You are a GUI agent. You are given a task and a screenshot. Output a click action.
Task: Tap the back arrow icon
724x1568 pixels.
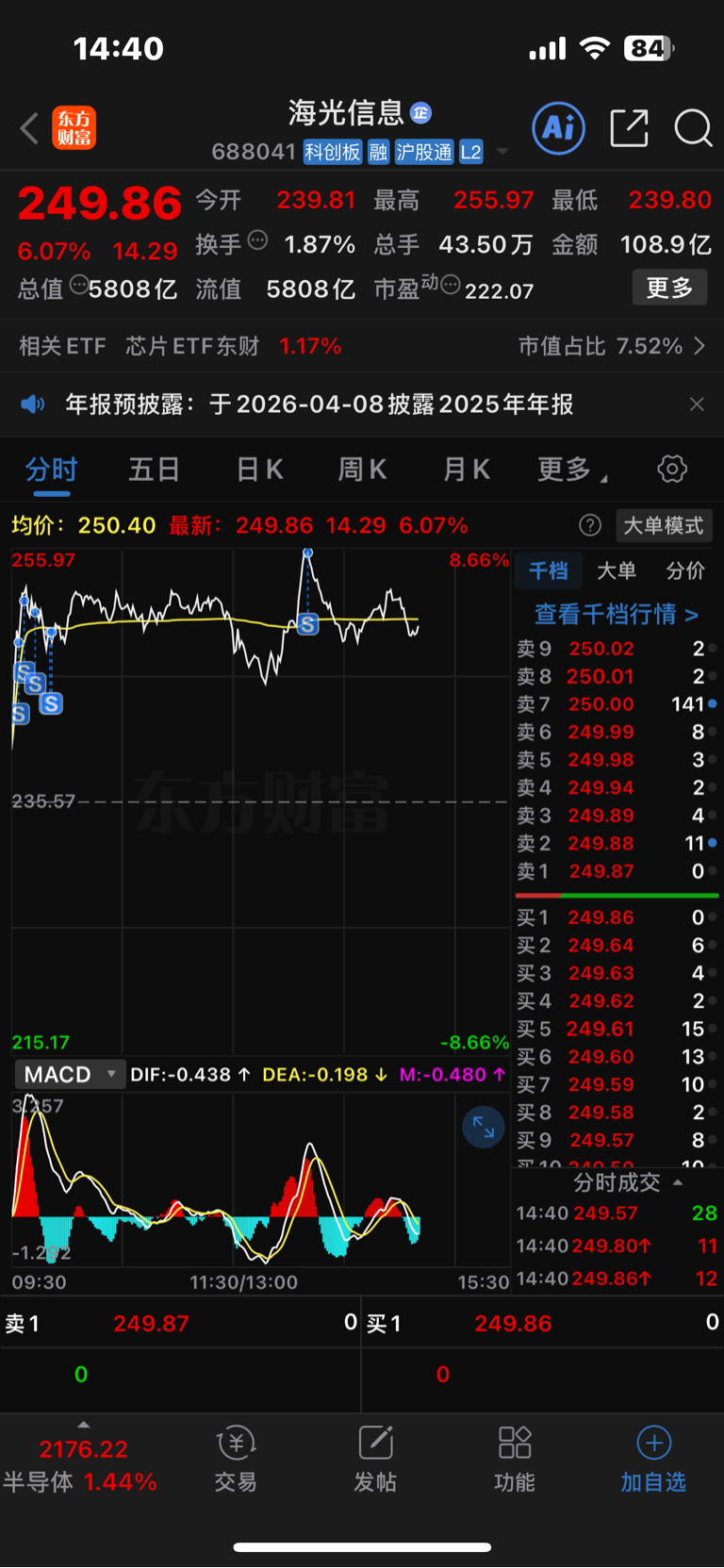point(29,128)
